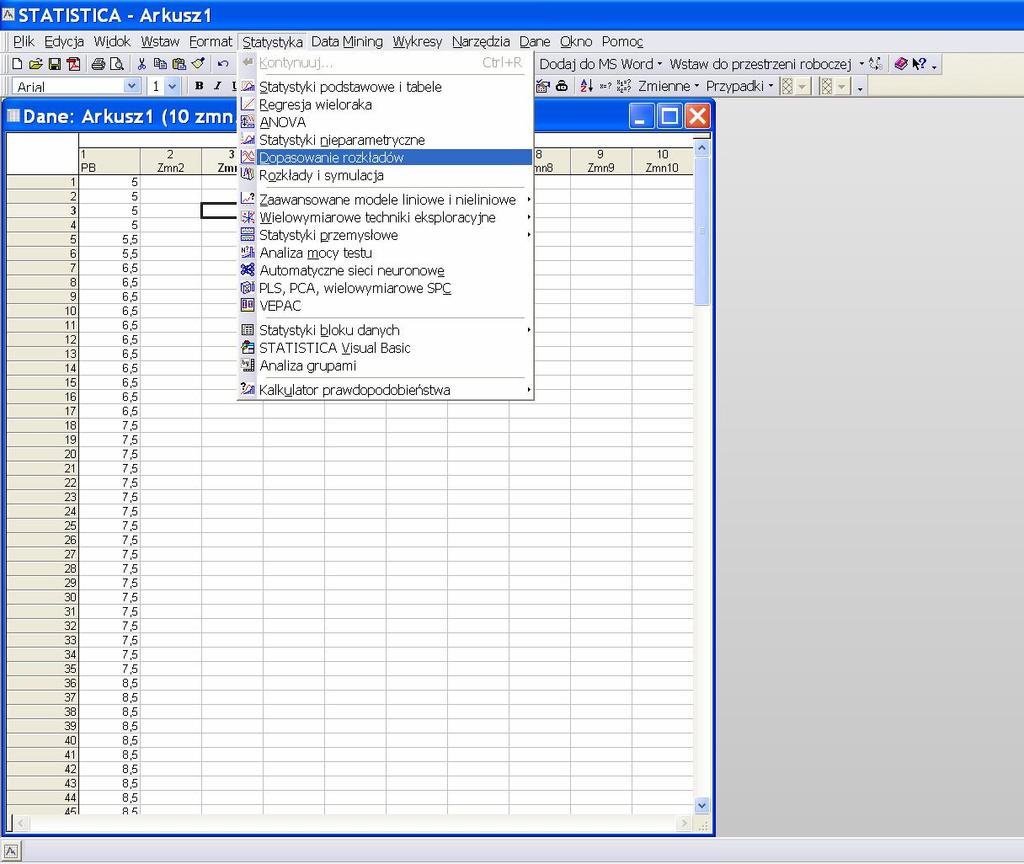Screen dimensions: 1024x864
Task: Open the Pomoc menu
Action: 622,42
